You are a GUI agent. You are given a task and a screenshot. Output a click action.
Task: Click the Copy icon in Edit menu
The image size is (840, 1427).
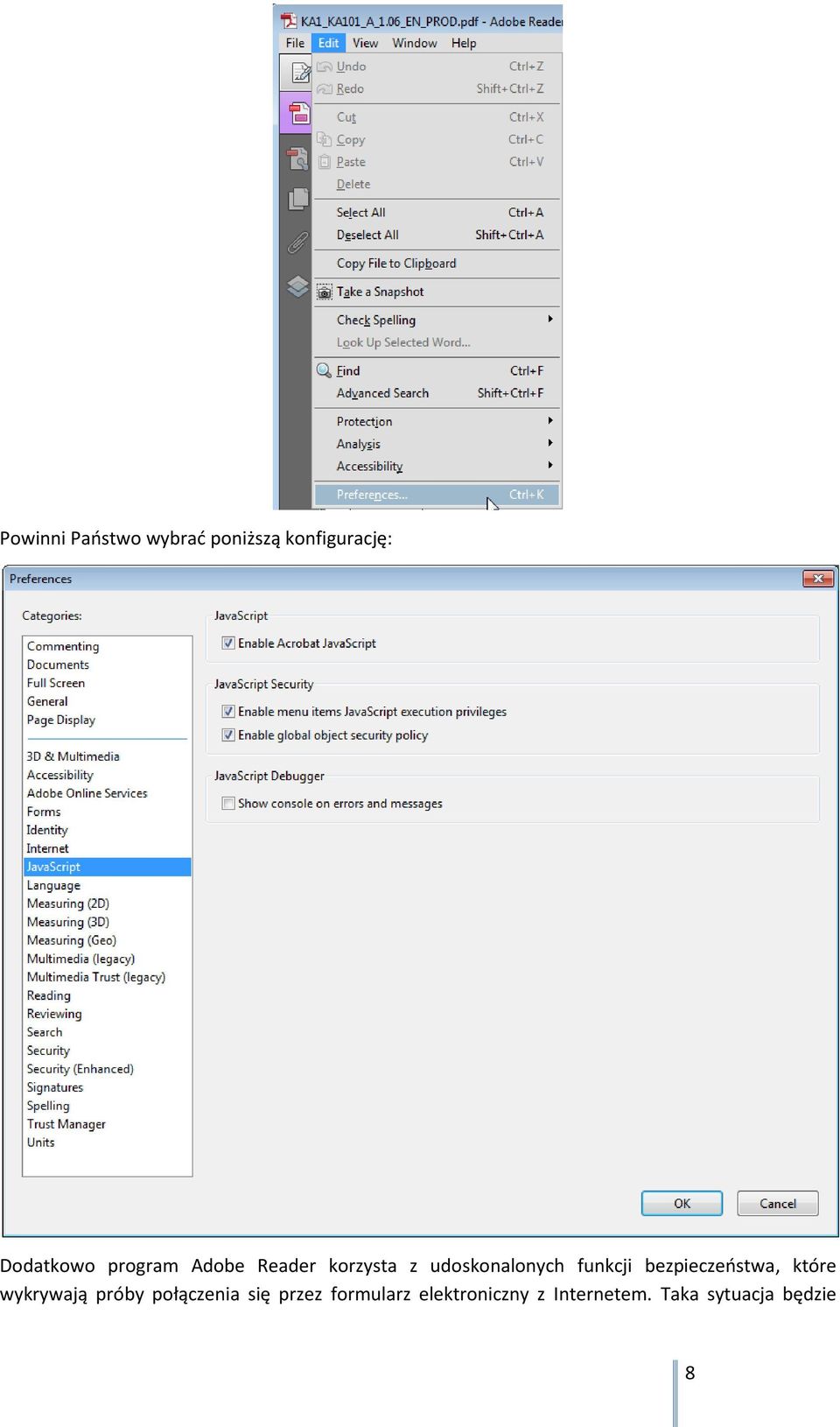(x=324, y=139)
